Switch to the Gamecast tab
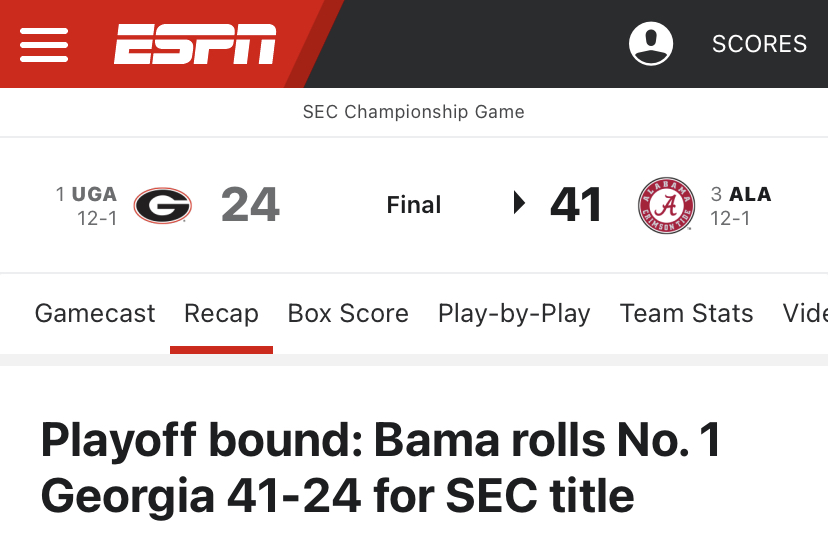This screenshot has width=828, height=557. pos(95,313)
